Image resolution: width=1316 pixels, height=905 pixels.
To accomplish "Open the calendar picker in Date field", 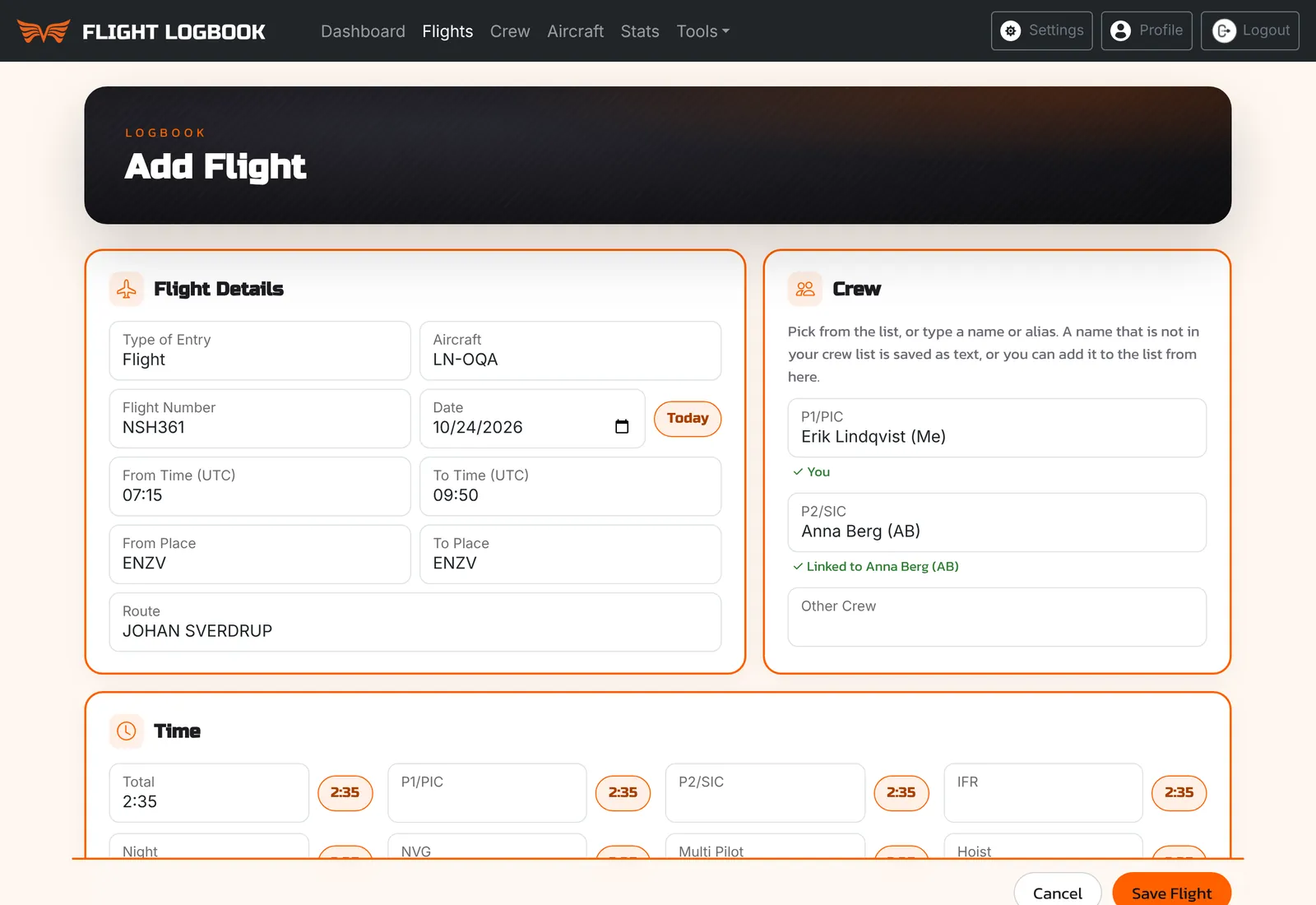I will pyautogui.click(x=622, y=426).
